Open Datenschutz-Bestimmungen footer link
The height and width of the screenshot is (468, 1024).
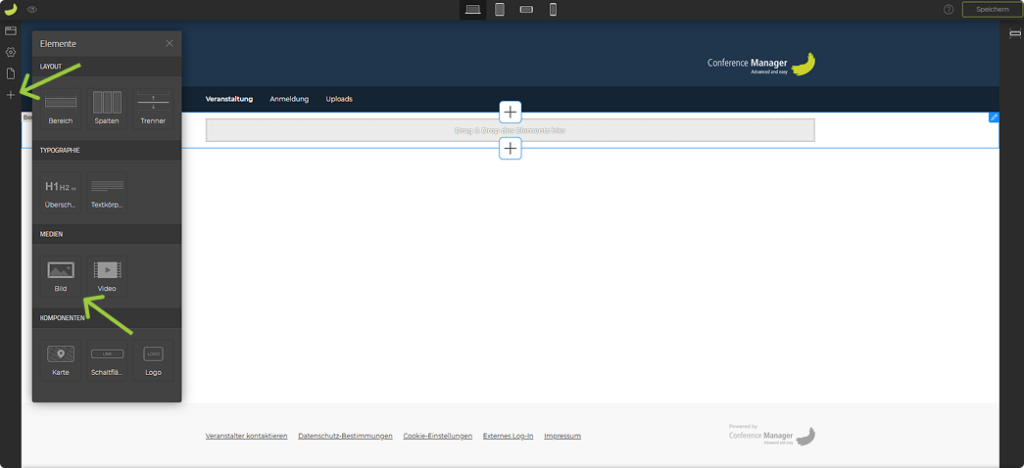pos(345,436)
